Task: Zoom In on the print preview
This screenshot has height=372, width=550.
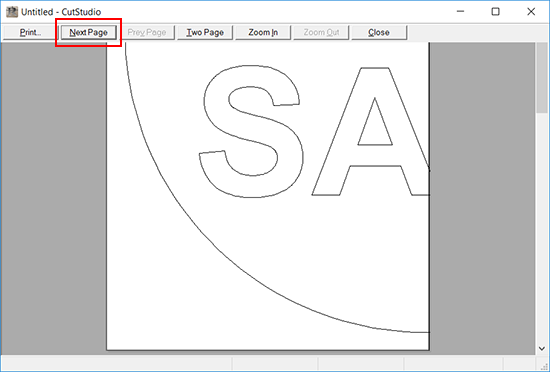Action: pyautogui.click(x=263, y=33)
